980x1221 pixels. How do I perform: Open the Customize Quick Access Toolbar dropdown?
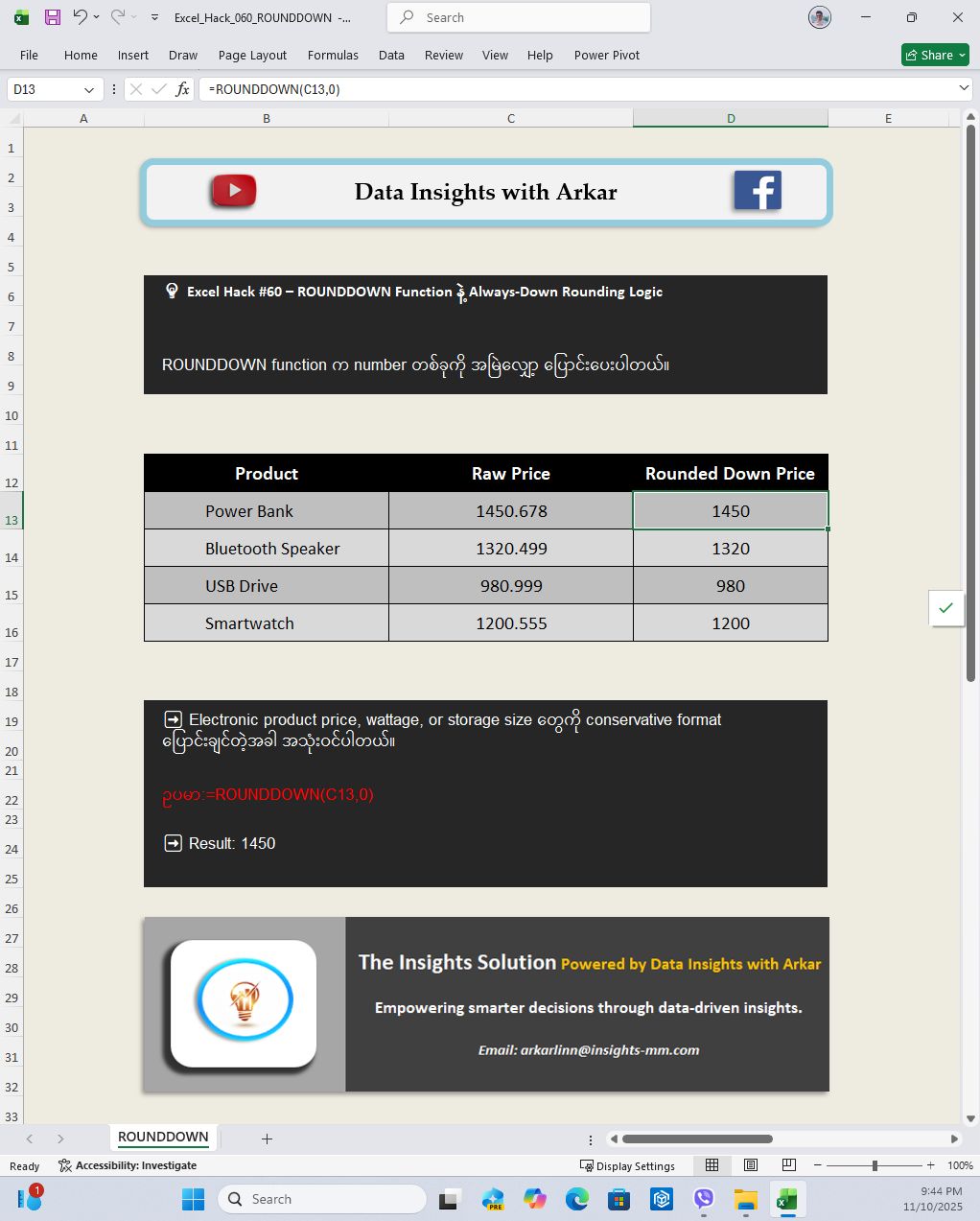coord(154,17)
